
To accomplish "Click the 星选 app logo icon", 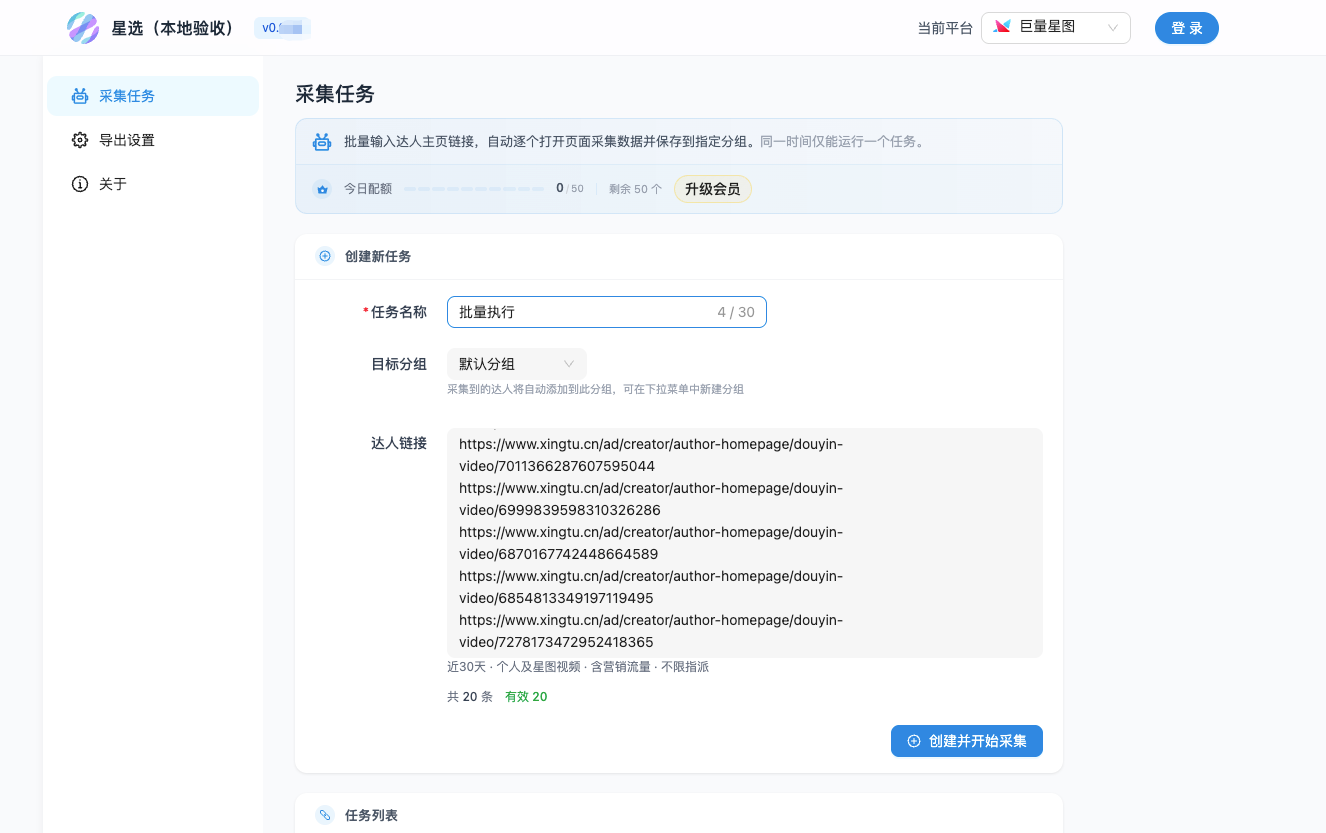I will tap(83, 28).
